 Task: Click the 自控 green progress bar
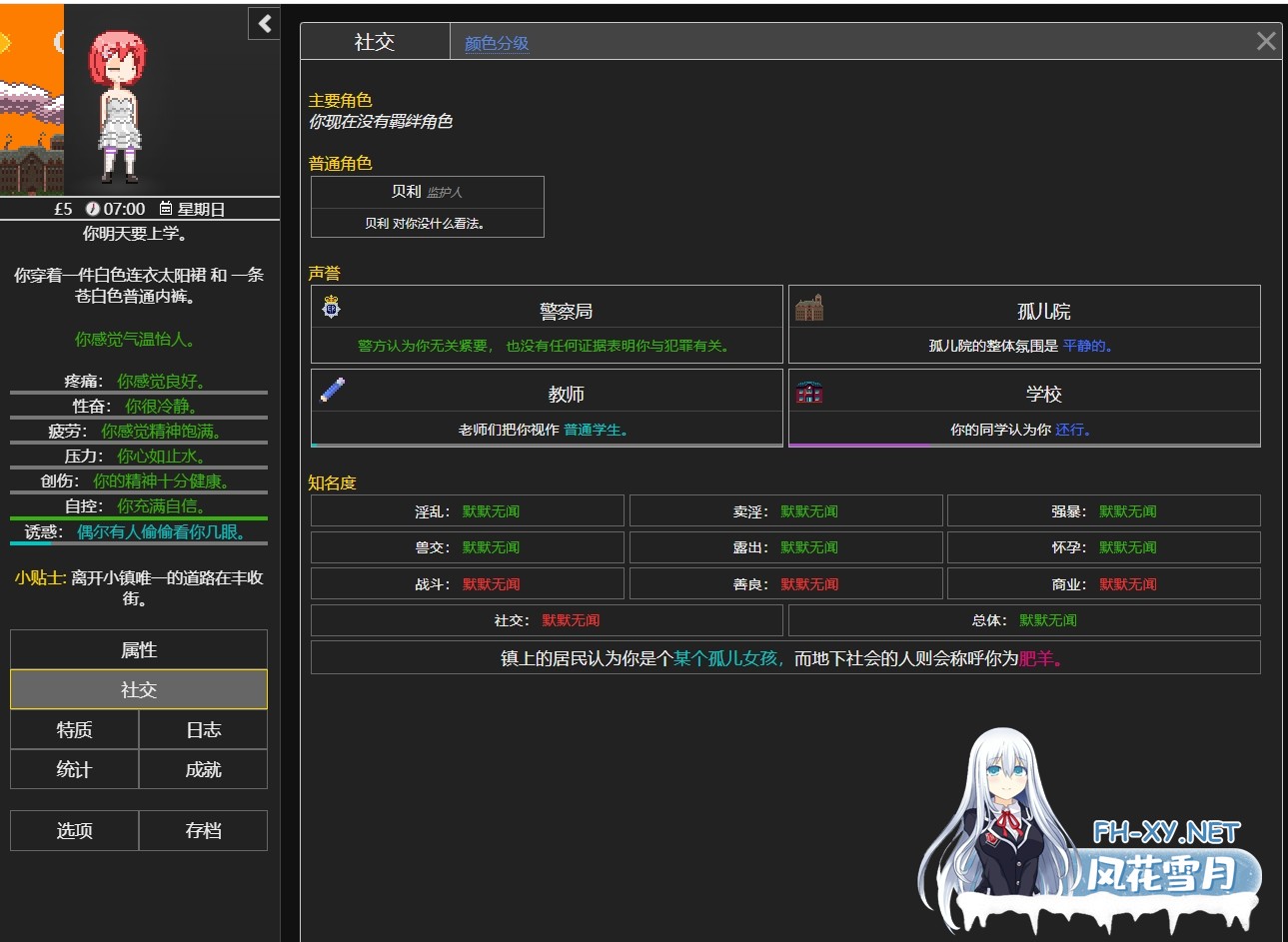[139, 518]
